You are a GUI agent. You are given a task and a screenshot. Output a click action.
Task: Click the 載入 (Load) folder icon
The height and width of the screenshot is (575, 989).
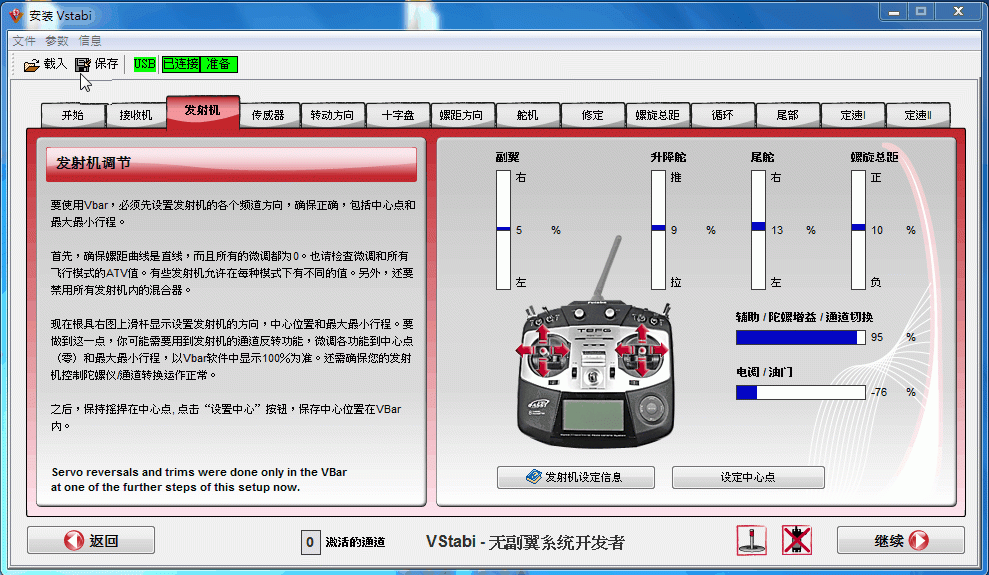32,65
